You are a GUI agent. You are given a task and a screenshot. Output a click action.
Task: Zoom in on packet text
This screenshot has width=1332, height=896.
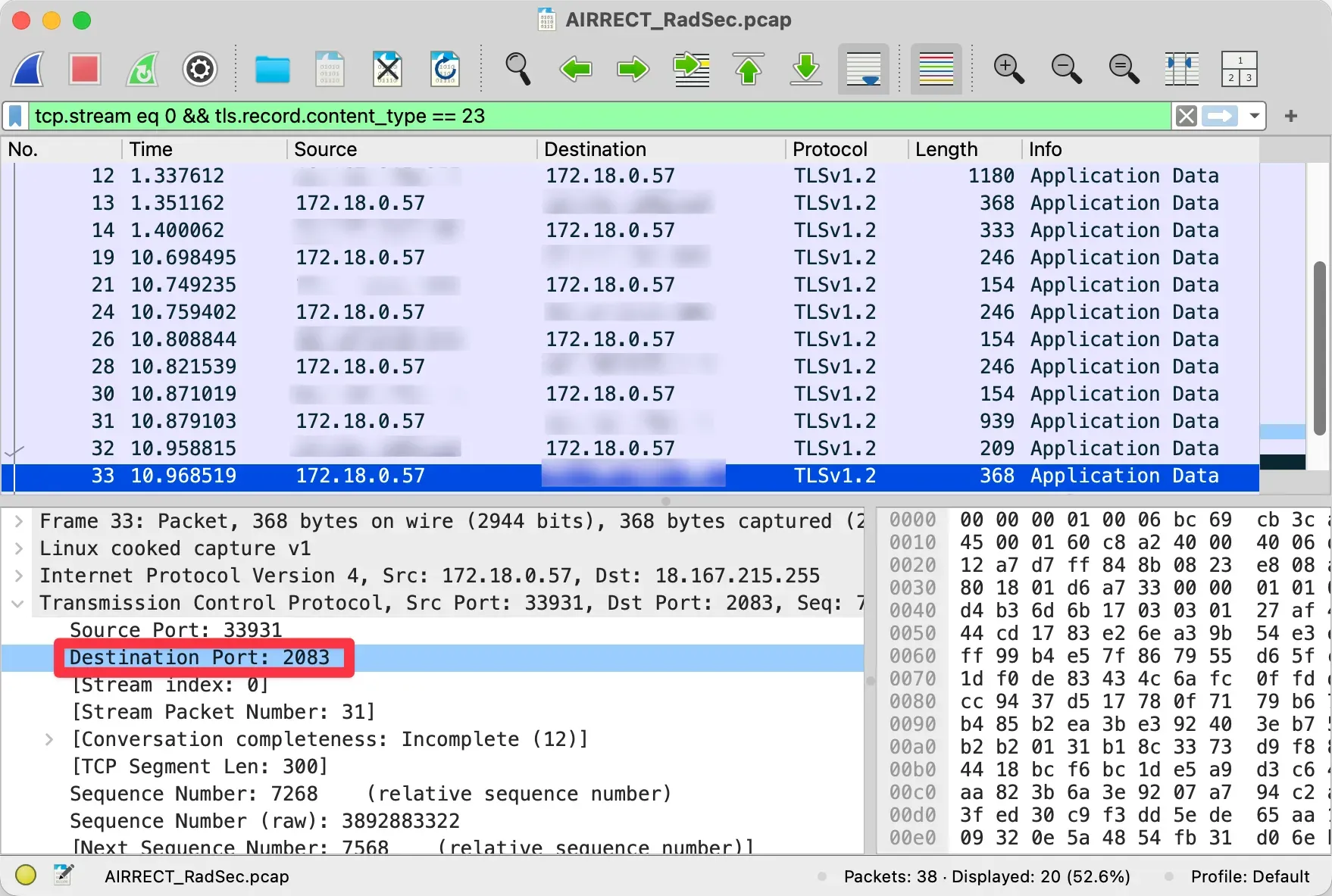point(1008,69)
